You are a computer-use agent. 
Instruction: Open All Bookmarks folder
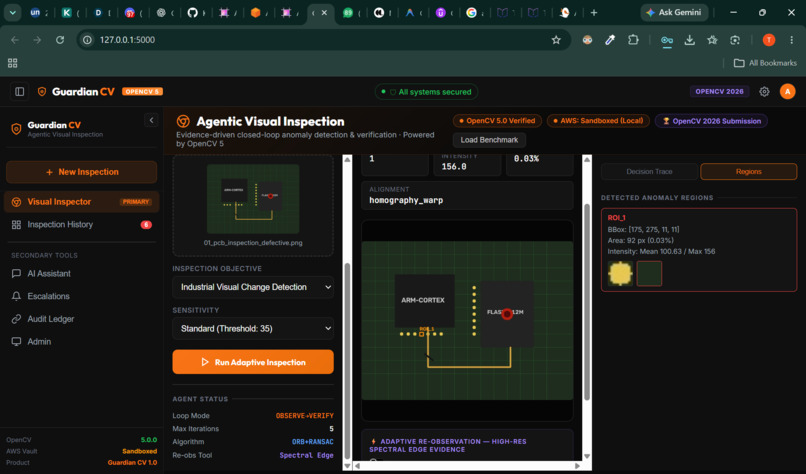[x=765, y=63]
